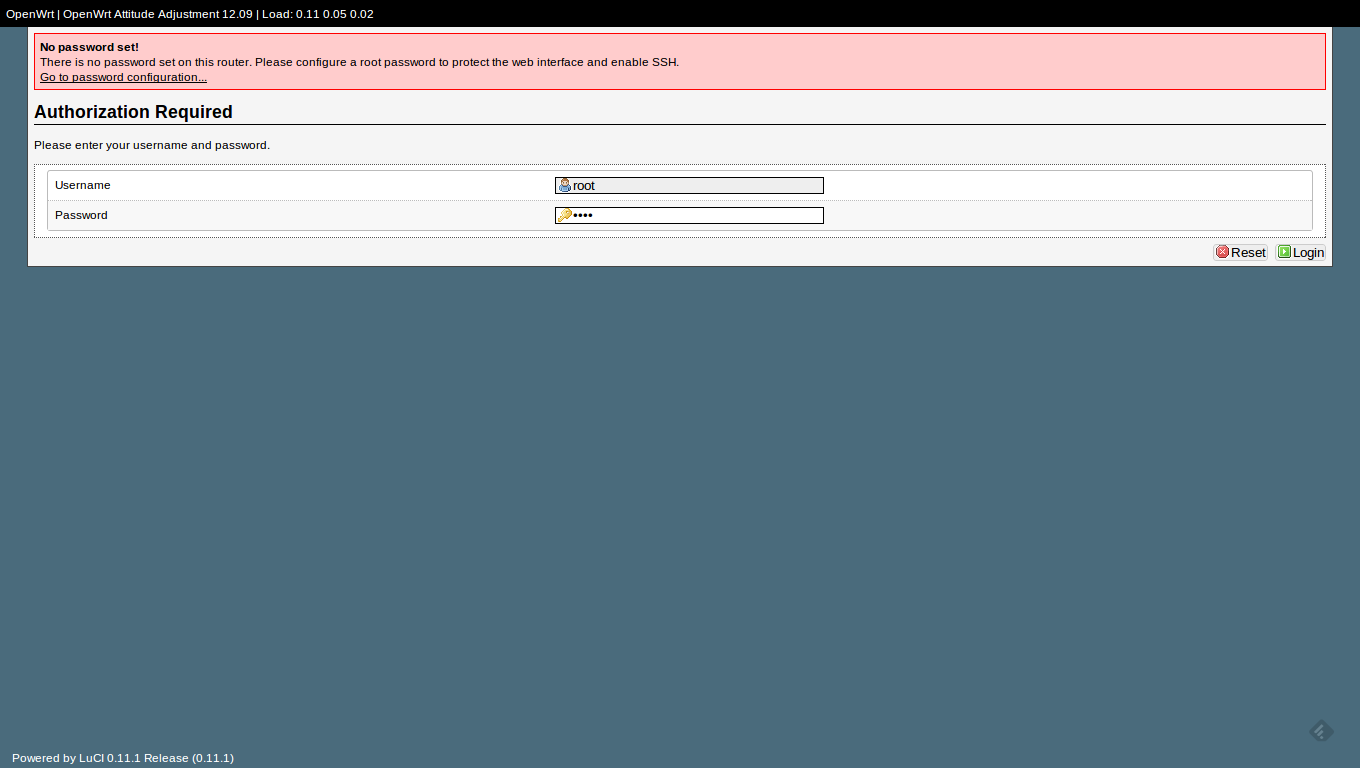Image resolution: width=1360 pixels, height=768 pixels.
Task: Click the "No password set!" warning title
Action: [89, 47]
